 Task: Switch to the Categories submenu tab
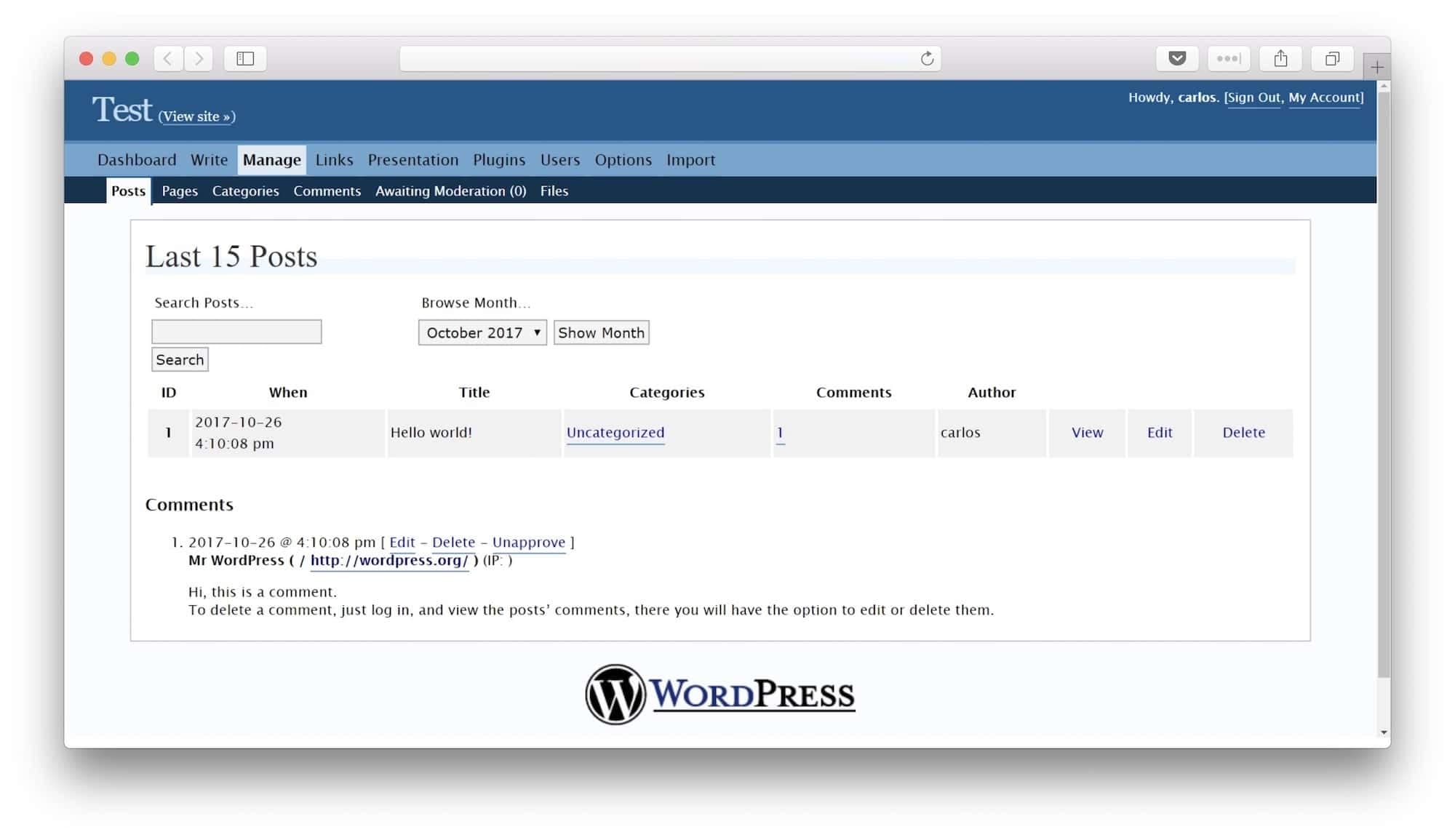pyautogui.click(x=245, y=191)
